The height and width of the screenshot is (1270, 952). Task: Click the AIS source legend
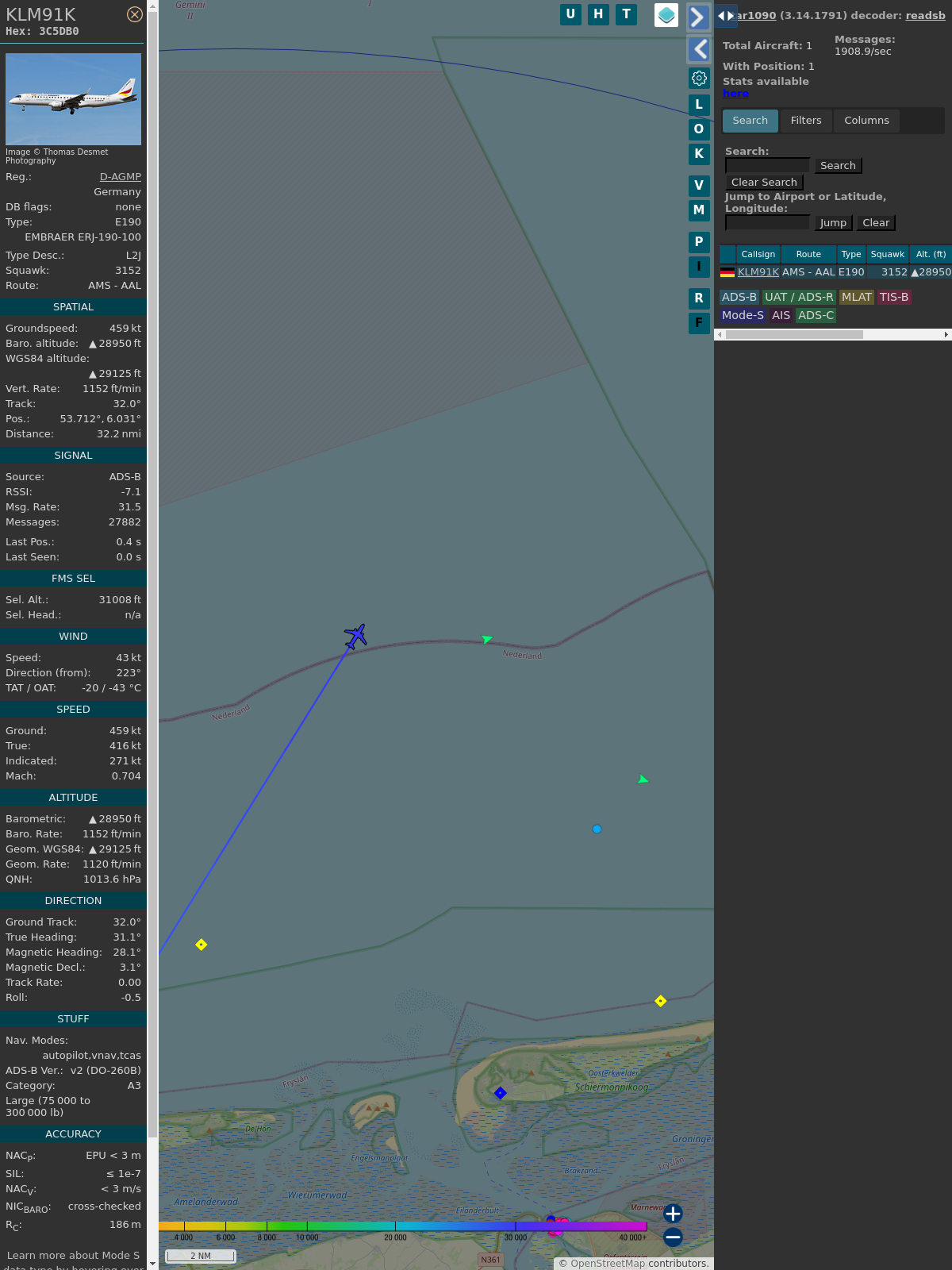[x=781, y=315]
